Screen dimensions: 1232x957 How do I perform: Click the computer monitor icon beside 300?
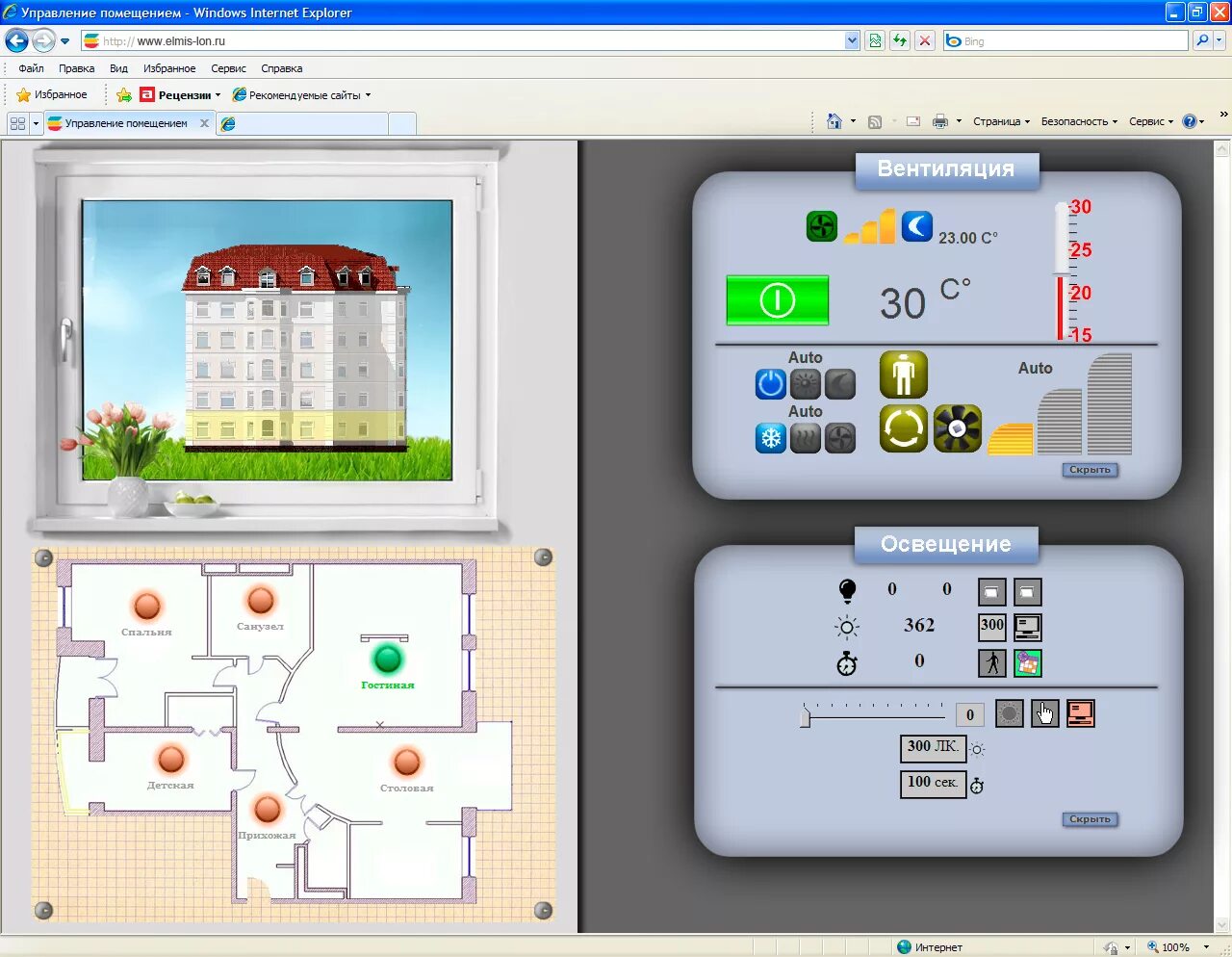1027,627
